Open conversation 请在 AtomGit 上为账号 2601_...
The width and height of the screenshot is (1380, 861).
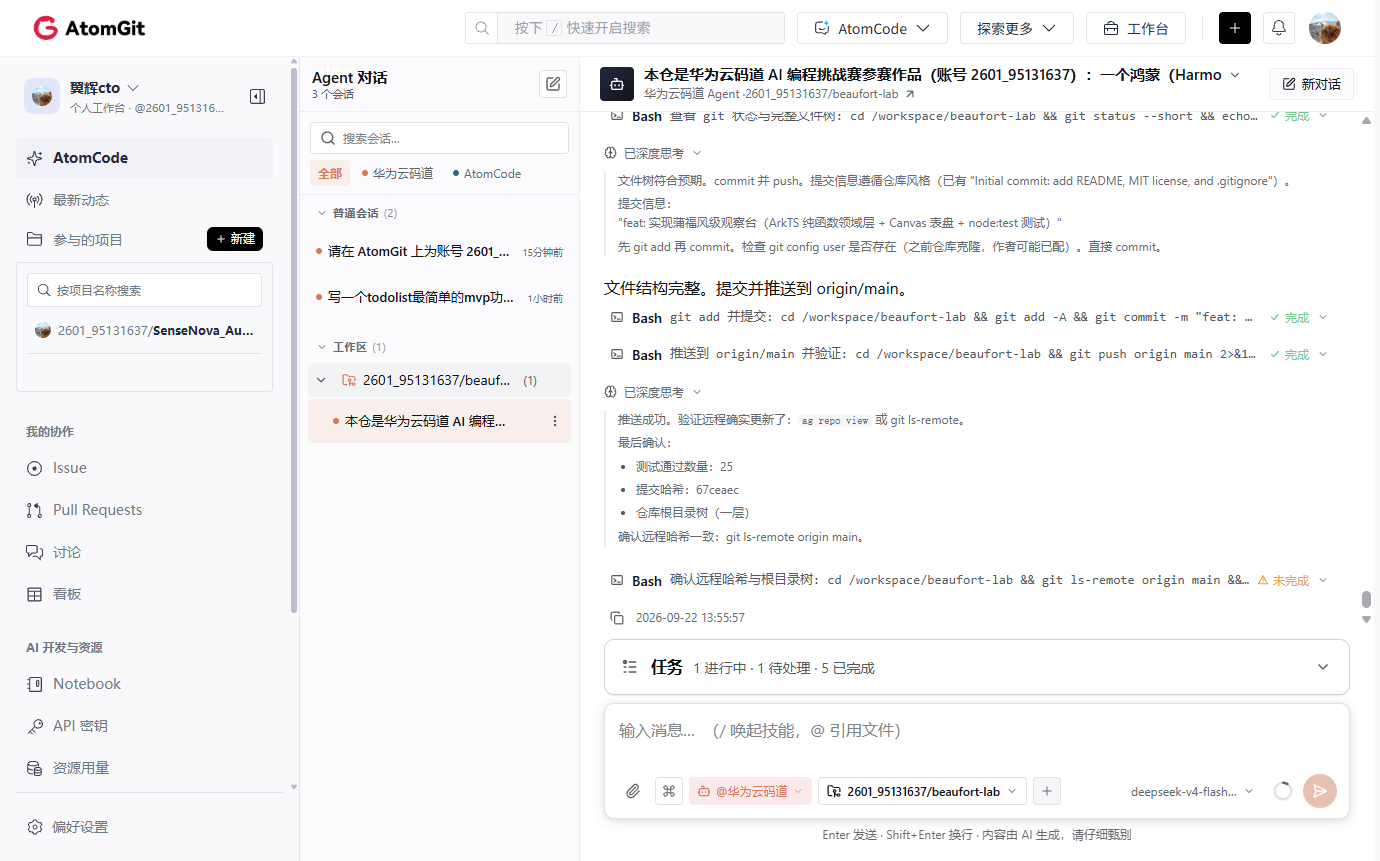(x=439, y=252)
